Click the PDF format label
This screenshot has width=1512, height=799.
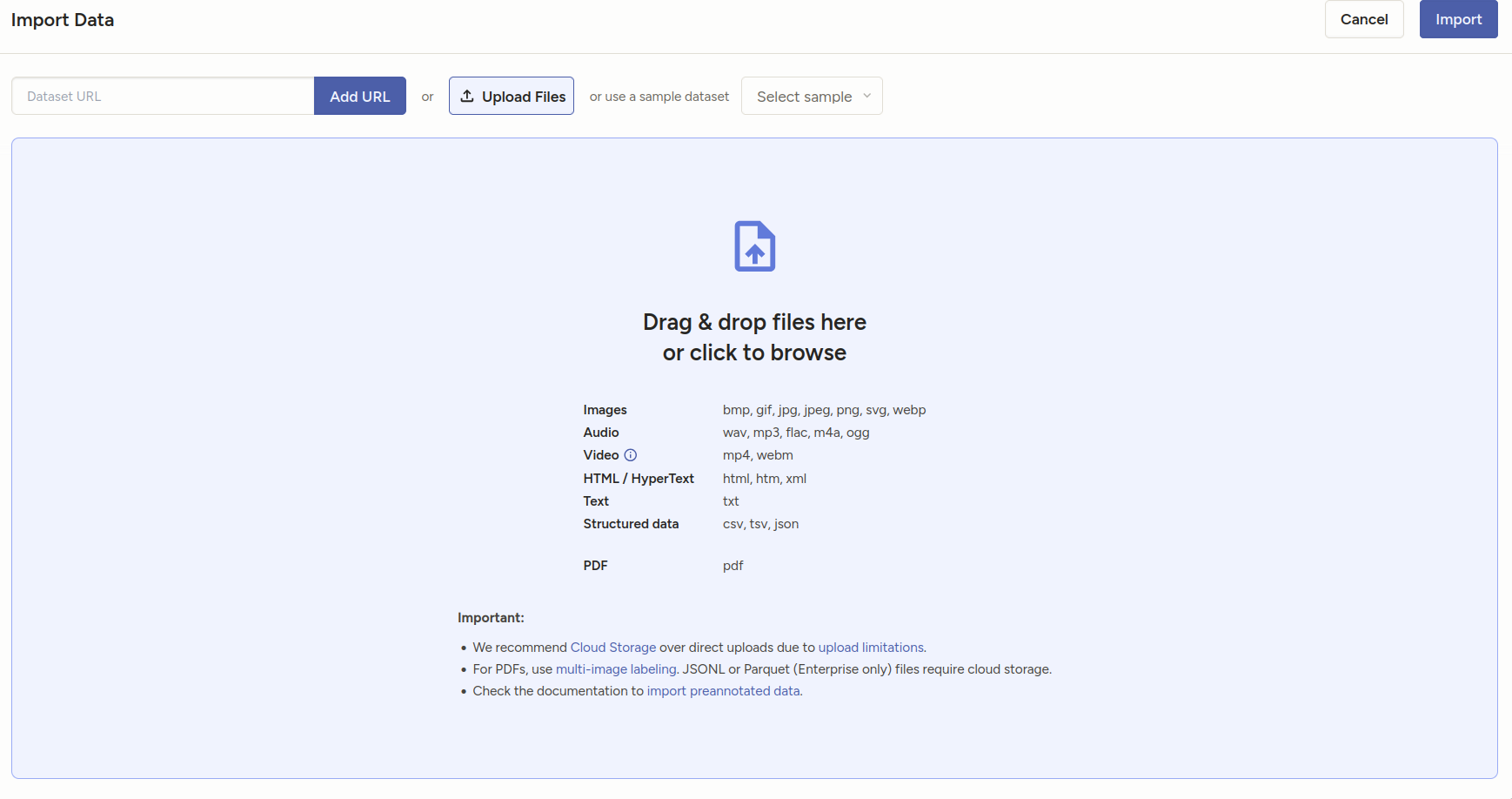[x=595, y=566]
